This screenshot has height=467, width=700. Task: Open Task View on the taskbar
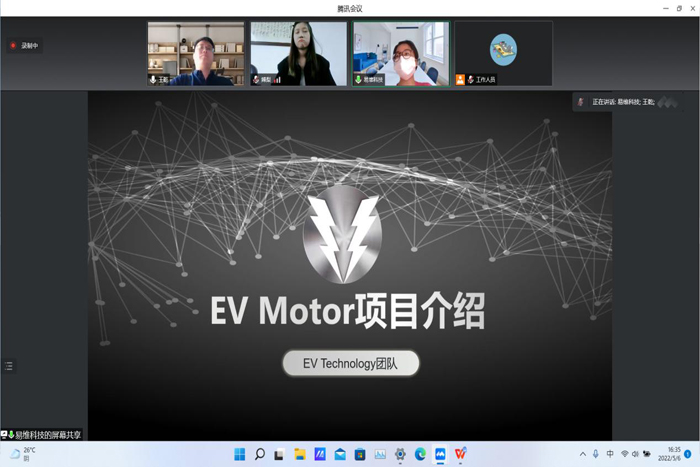coord(279,454)
